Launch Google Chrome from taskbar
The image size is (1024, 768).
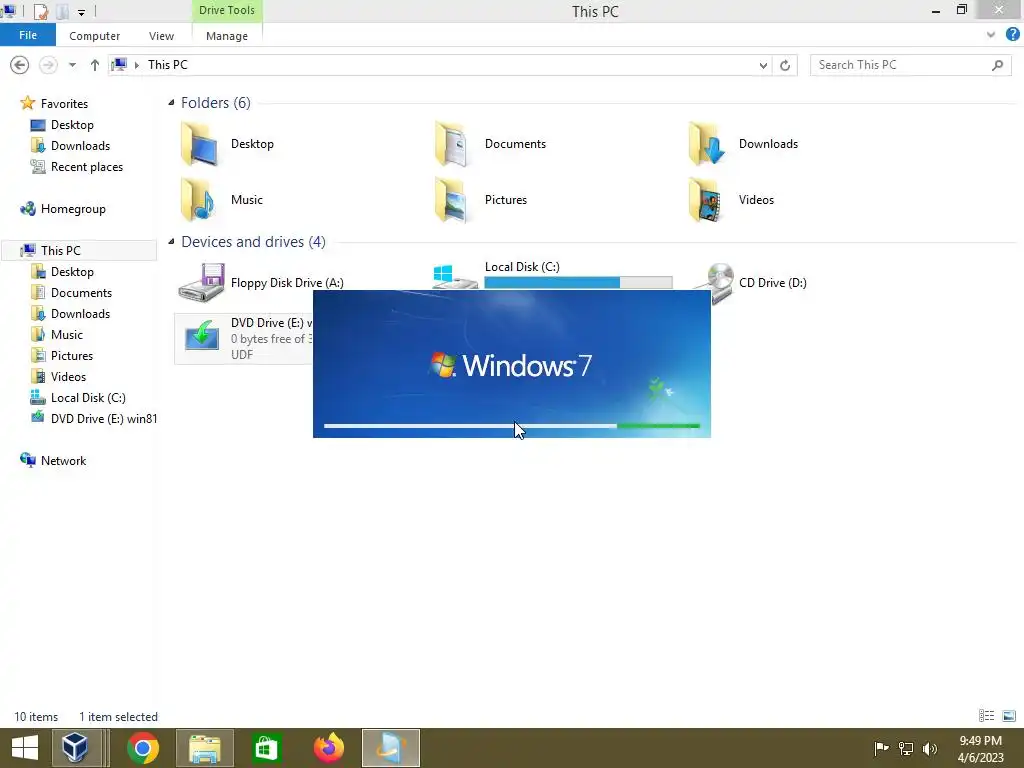coord(143,748)
